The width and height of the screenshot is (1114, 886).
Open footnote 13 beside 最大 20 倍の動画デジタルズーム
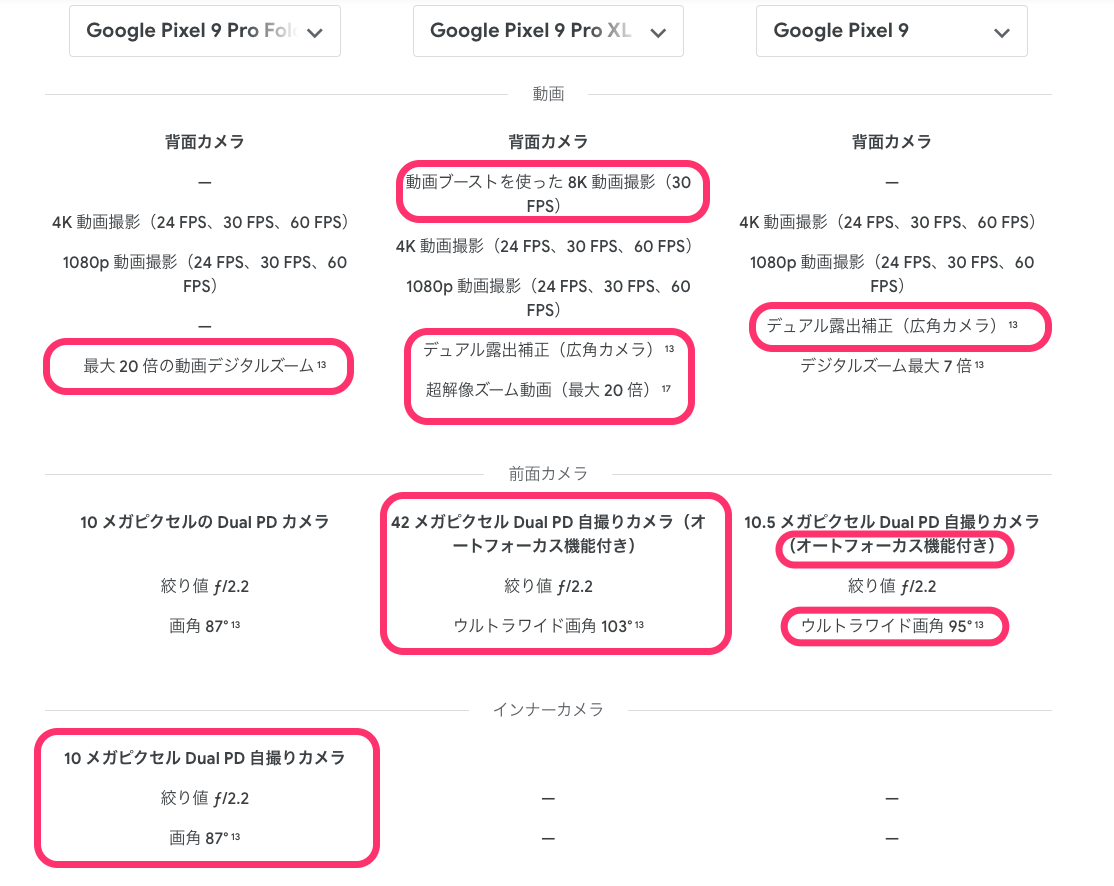(322, 364)
